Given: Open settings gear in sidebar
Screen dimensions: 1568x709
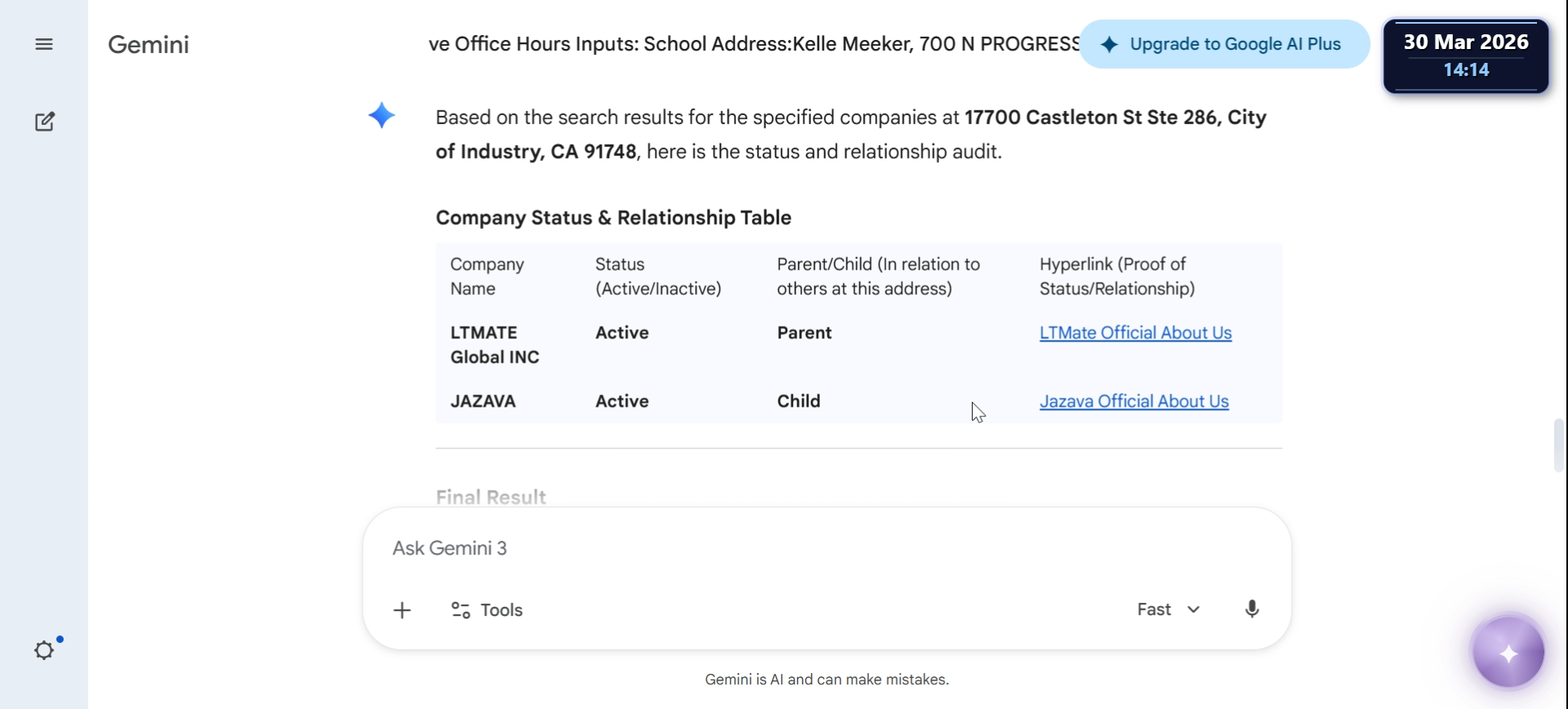Looking at the screenshot, I should [44, 650].
